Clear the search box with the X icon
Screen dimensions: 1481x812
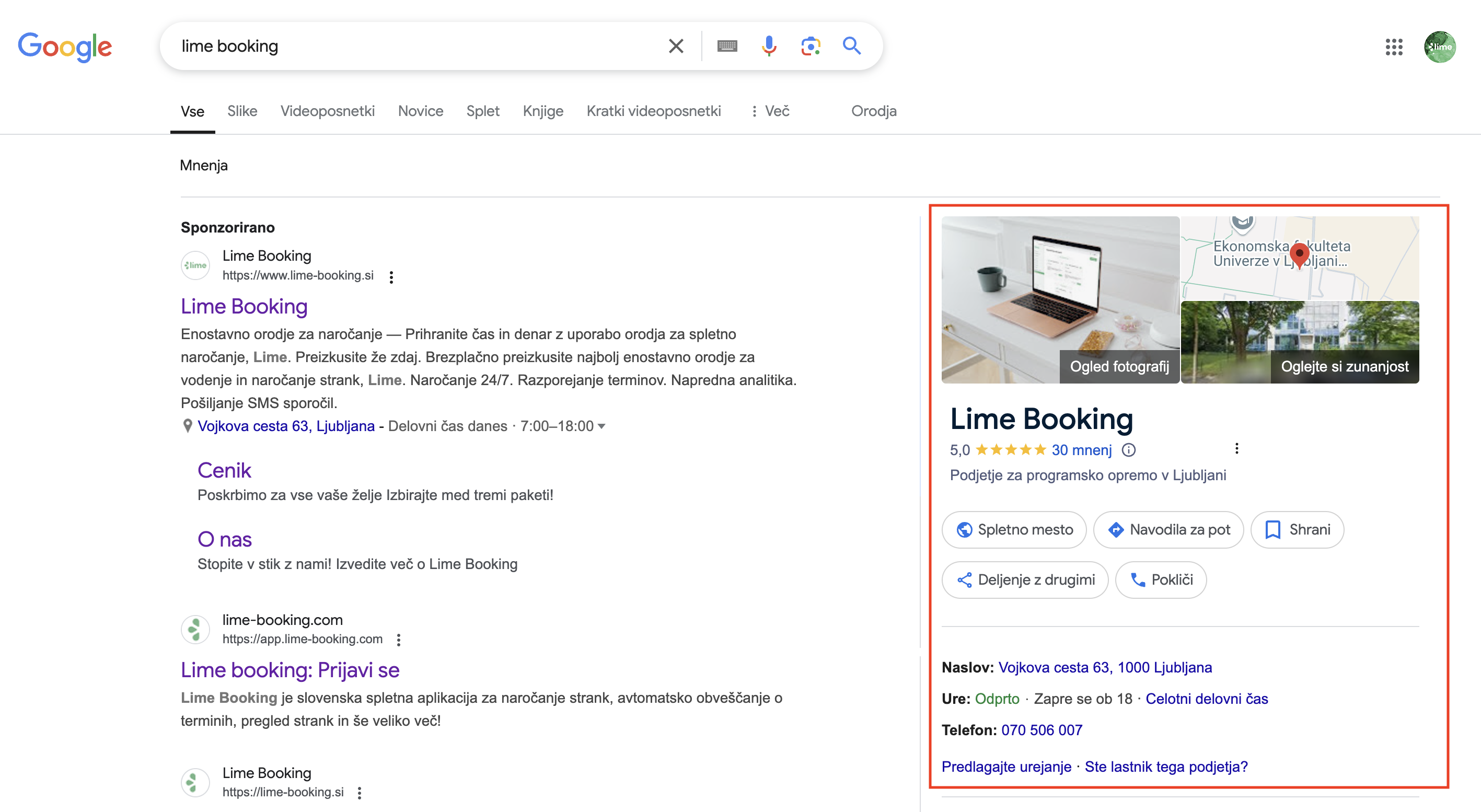coord(676,46)
